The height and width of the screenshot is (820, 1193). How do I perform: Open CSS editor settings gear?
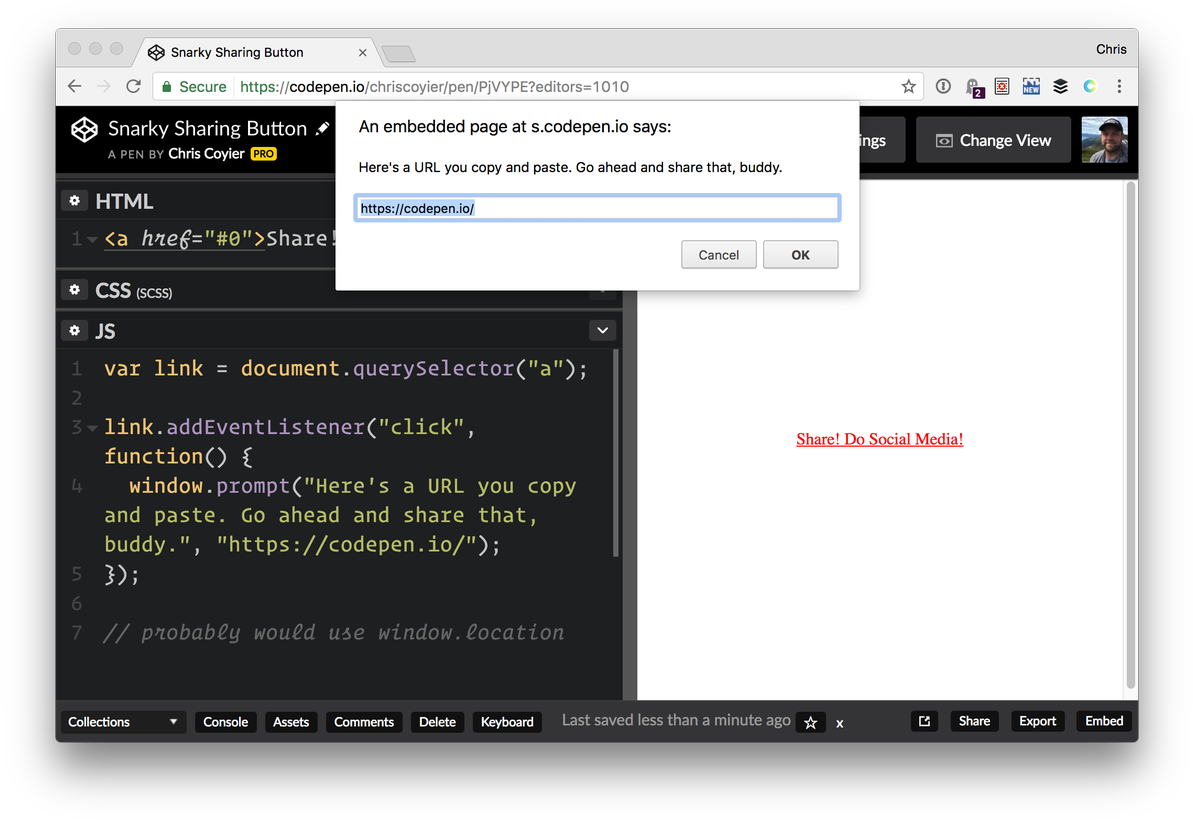(x=75, y=290)
